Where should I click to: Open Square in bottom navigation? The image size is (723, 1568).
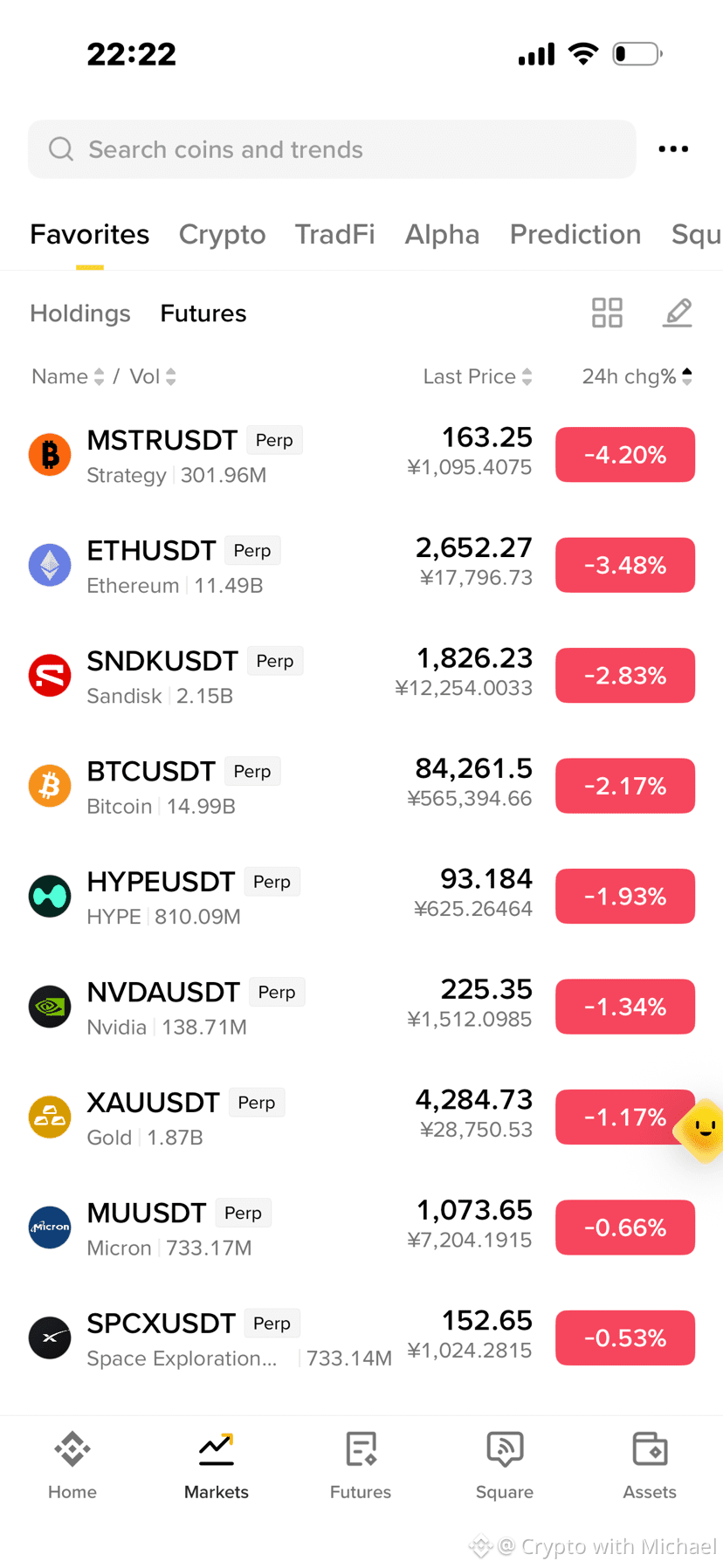[x=505, y=1466]
